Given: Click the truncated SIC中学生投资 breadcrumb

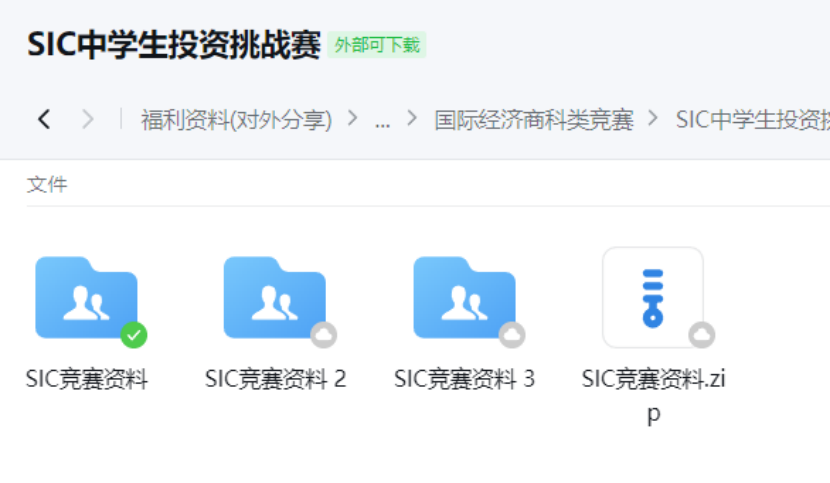Looking at the screenshot, I should coord(752,120).
